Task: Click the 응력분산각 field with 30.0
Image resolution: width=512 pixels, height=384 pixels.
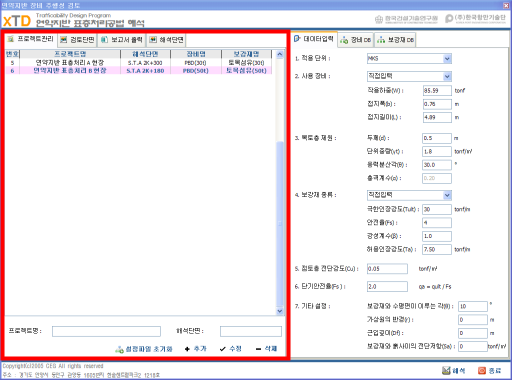Action: coord(437,165)
